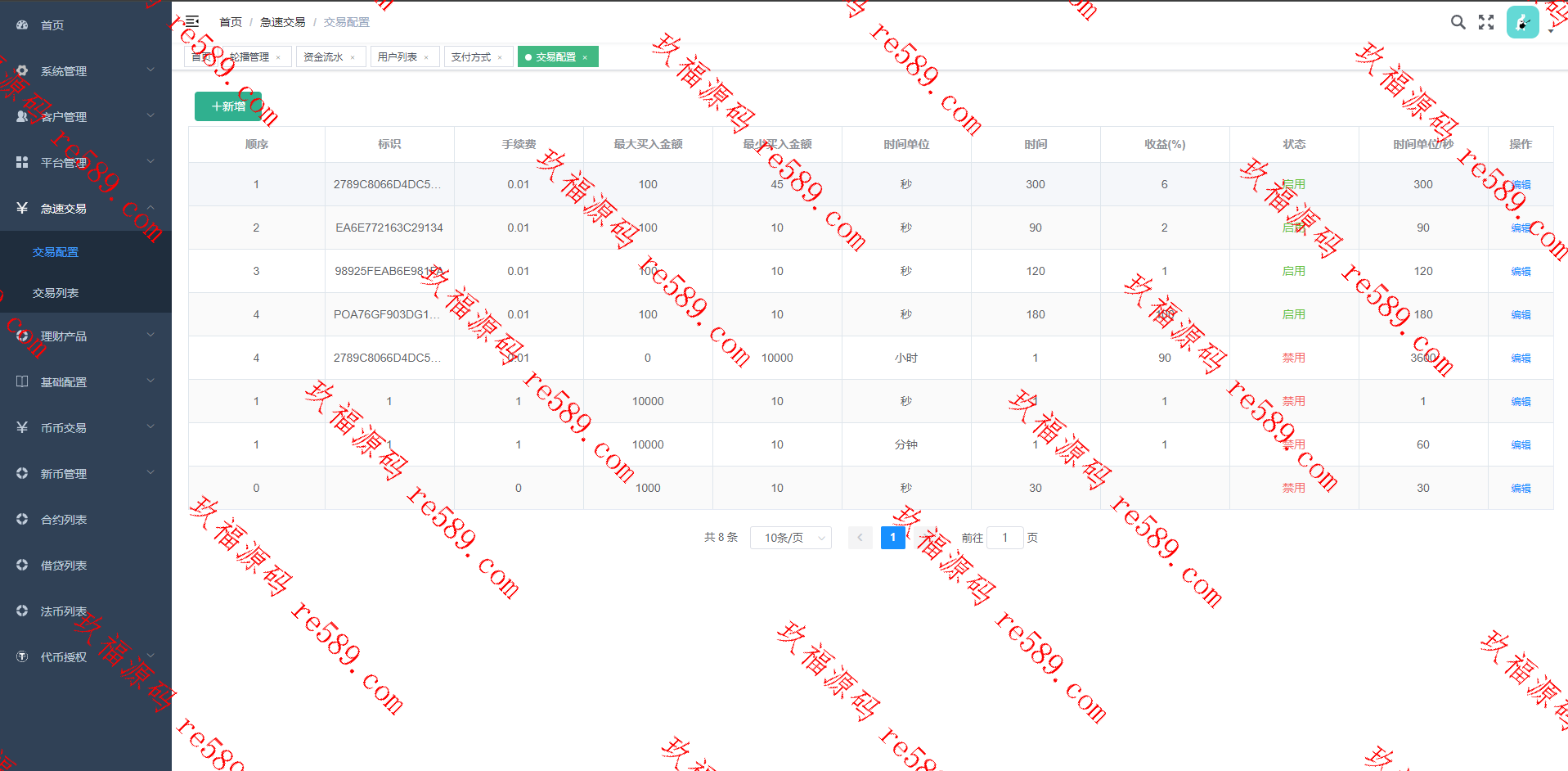Viewport: 1568px width, 771px height.
Task: Edit the row with 时间 120
Action: click(1521, 272)
